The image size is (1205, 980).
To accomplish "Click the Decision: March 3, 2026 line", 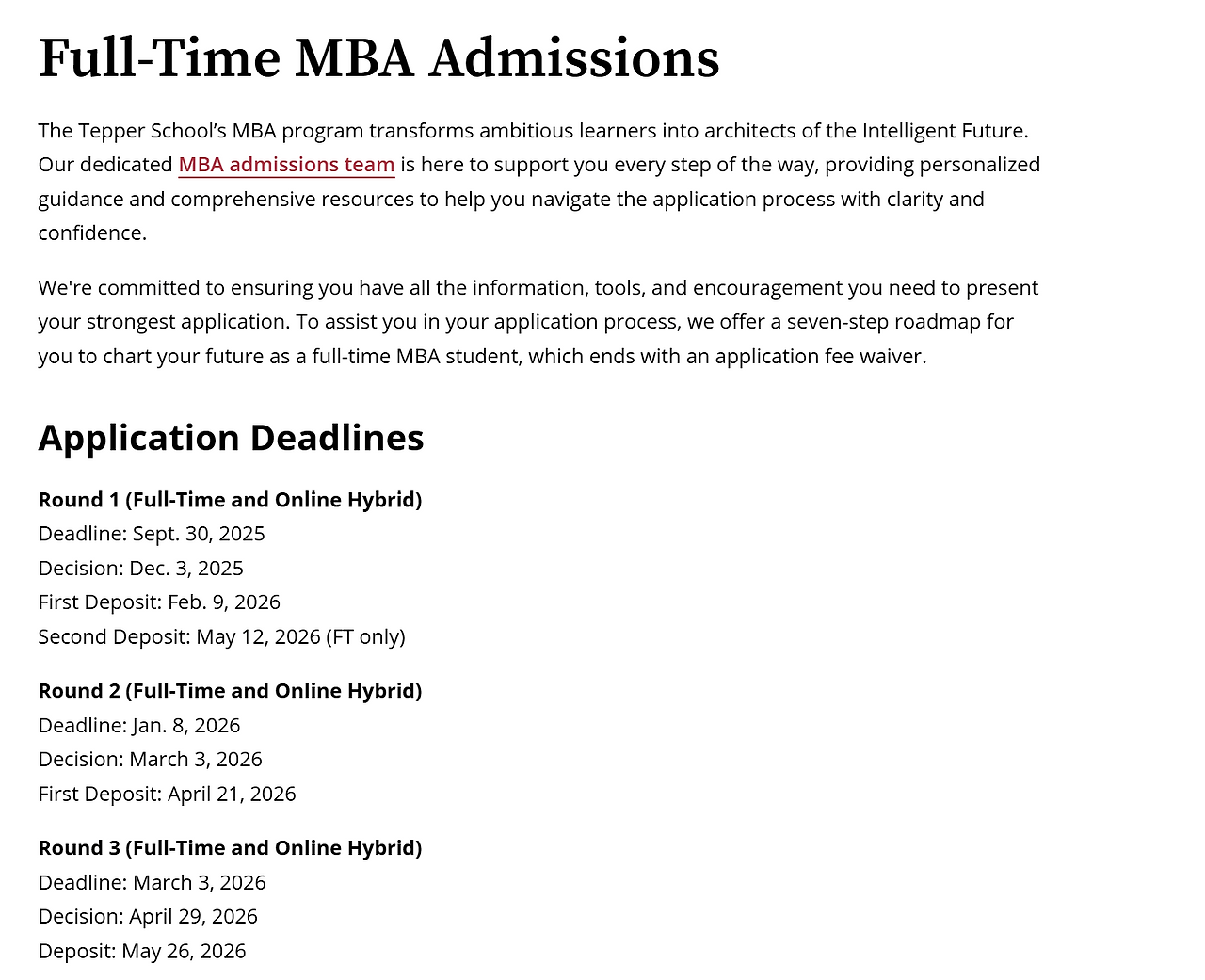I will click(150, 760).
